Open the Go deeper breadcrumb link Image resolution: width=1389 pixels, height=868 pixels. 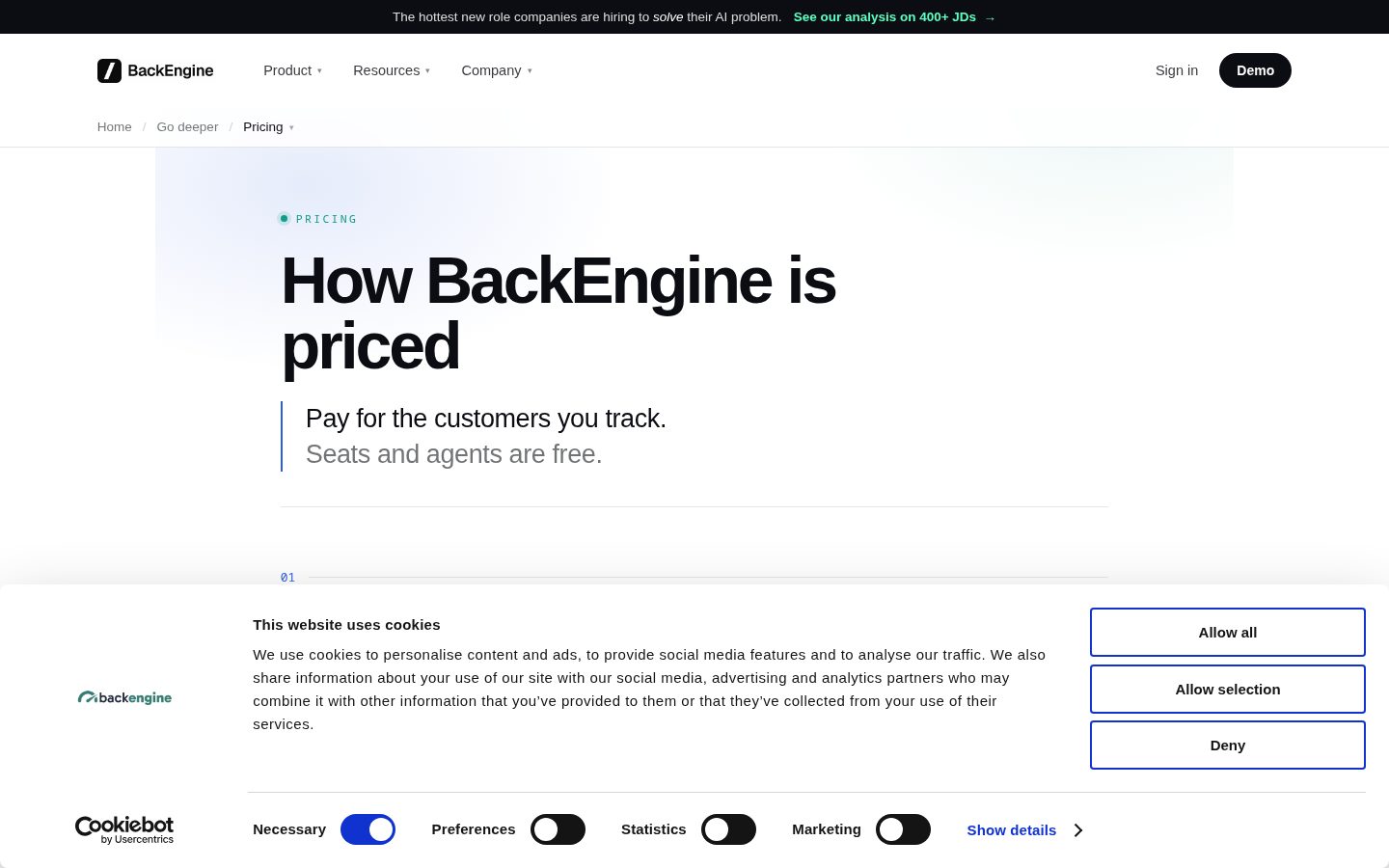187,127
